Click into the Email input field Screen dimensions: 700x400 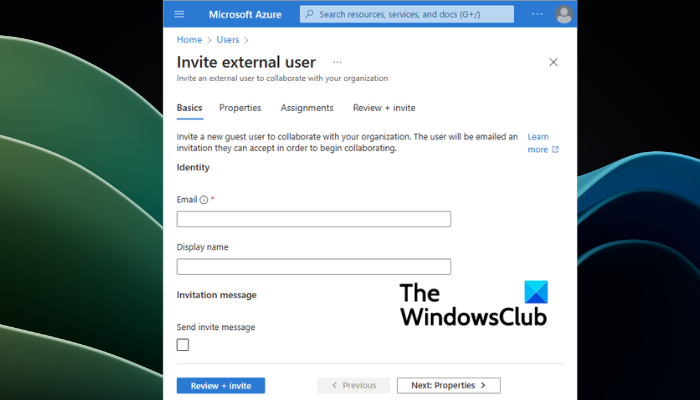313,219
